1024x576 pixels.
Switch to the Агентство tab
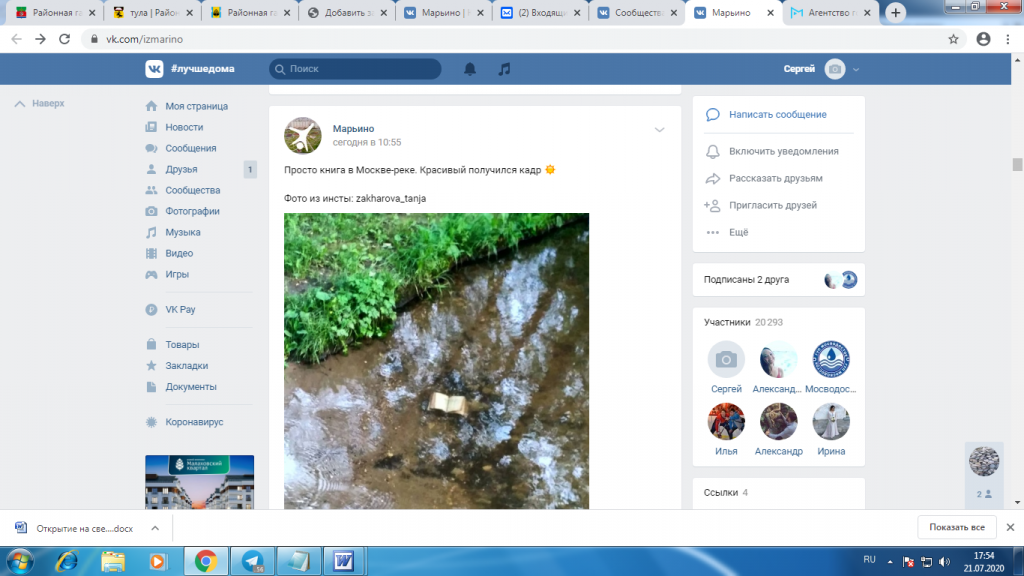(831, 12)
